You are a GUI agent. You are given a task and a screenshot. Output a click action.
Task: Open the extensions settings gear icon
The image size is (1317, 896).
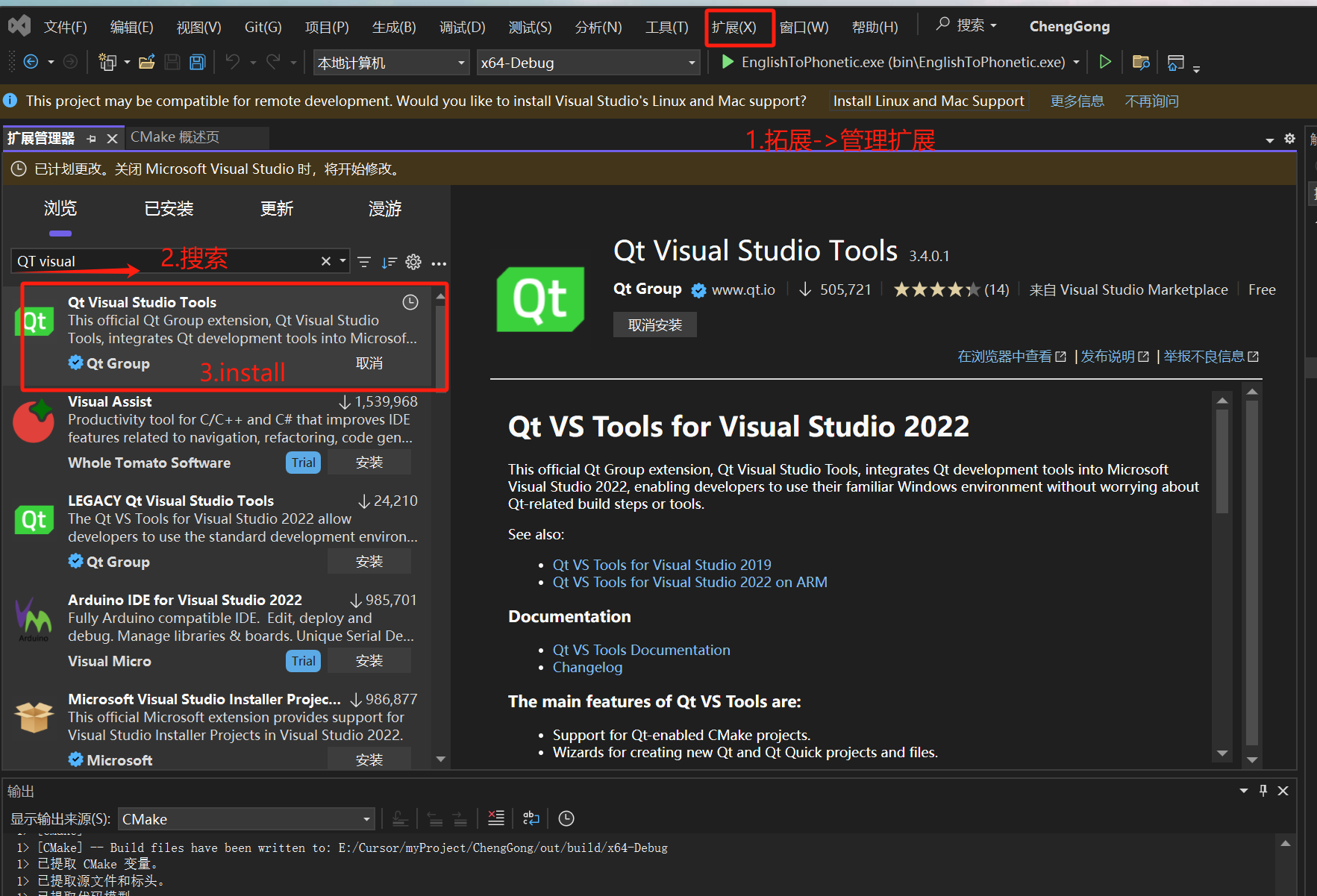coord(413,262)
